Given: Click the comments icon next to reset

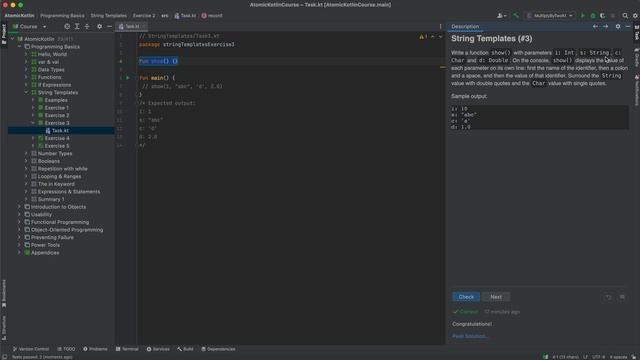Looking at the screenshot, I should [622, 297].
